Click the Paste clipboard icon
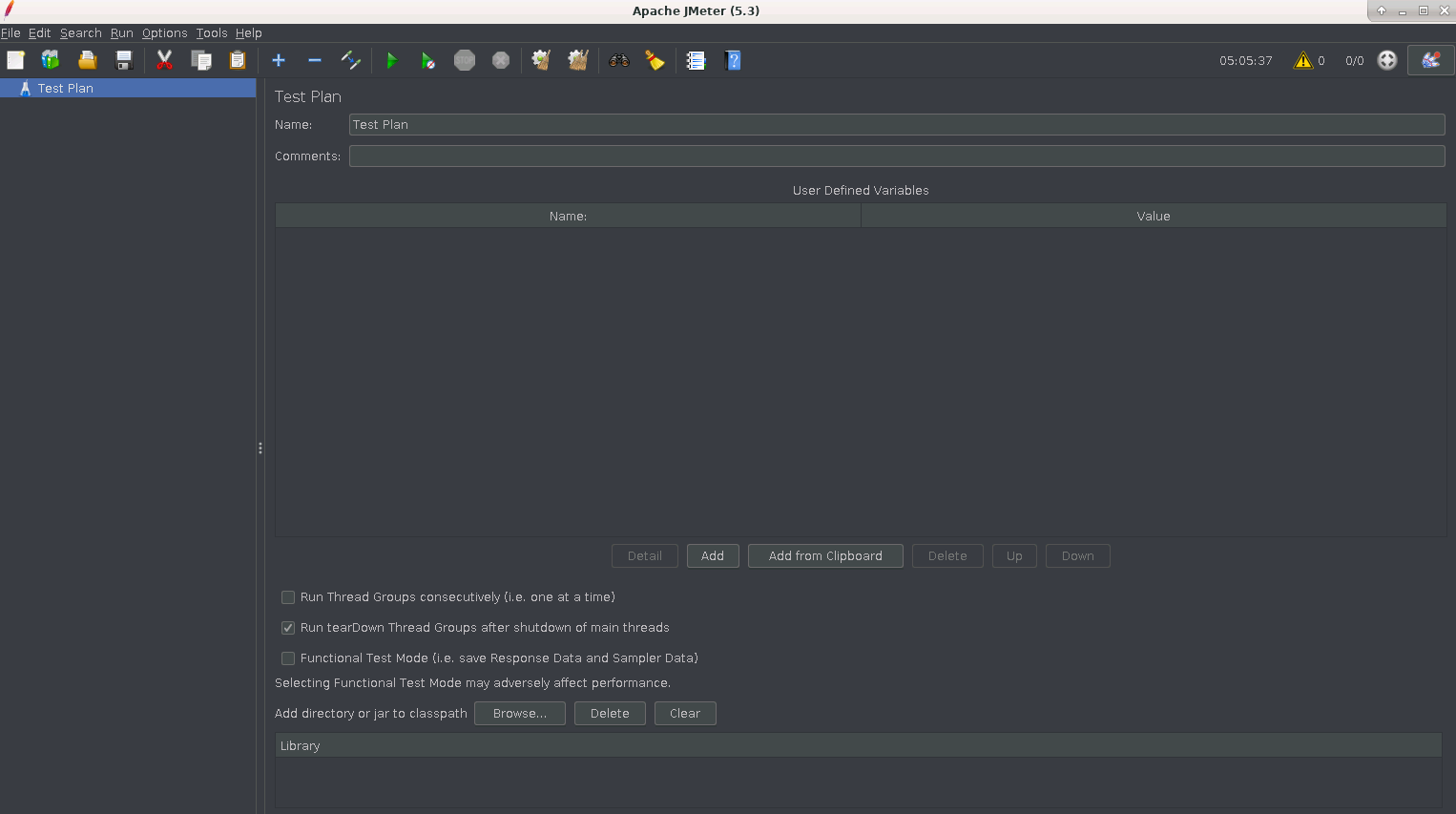 [x=238, y=60]
